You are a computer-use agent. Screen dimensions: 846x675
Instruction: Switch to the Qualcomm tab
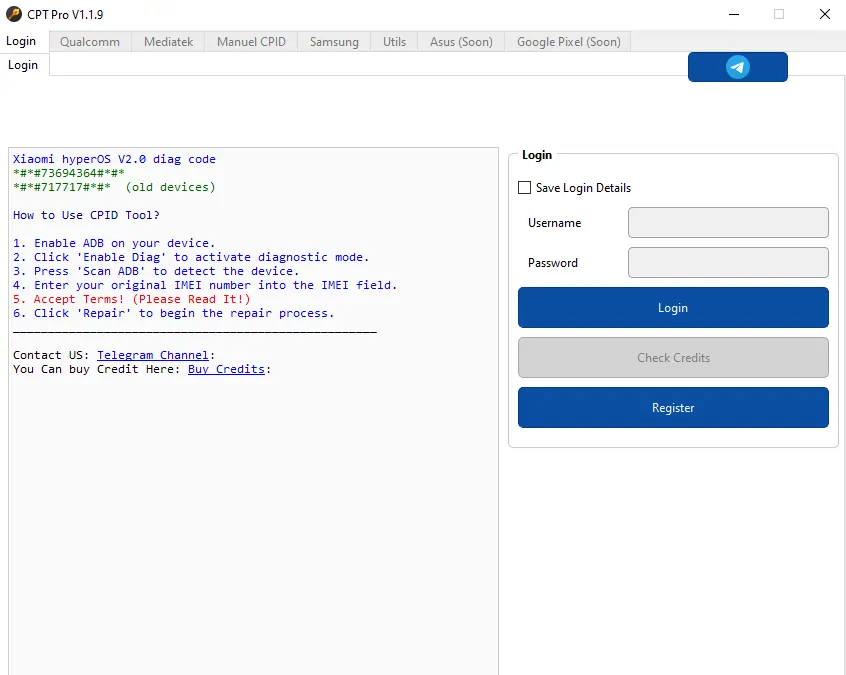coord(89,42)
